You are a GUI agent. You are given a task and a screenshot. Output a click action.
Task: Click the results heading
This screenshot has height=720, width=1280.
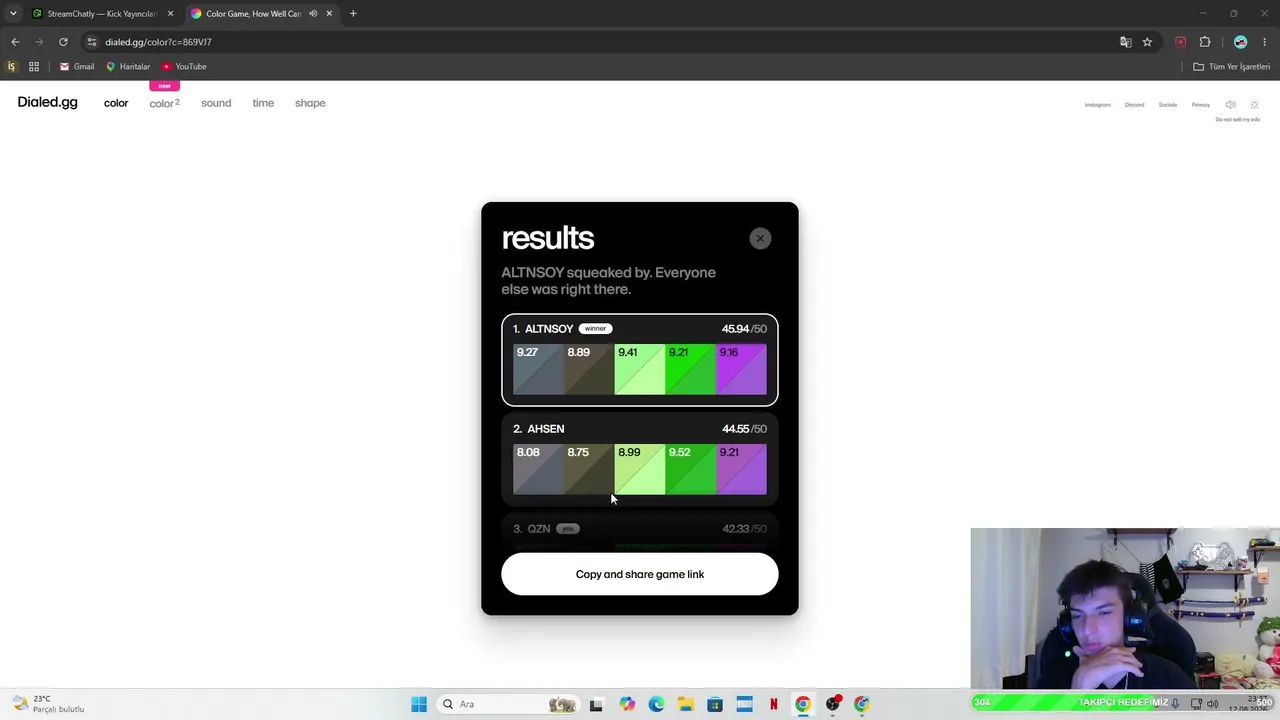[x=548, y=238]
